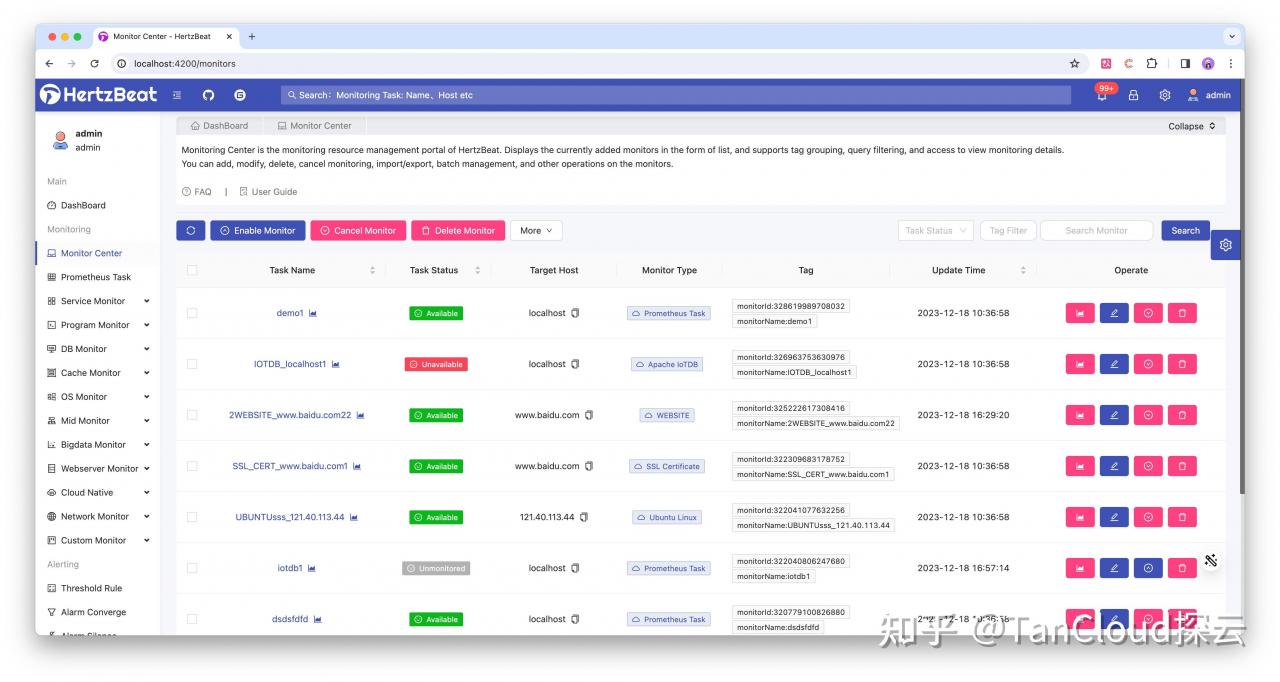Click the Delete Monitor button
Image resolution: width=1280 pixels, height=682 pixels.
[458, 230]
